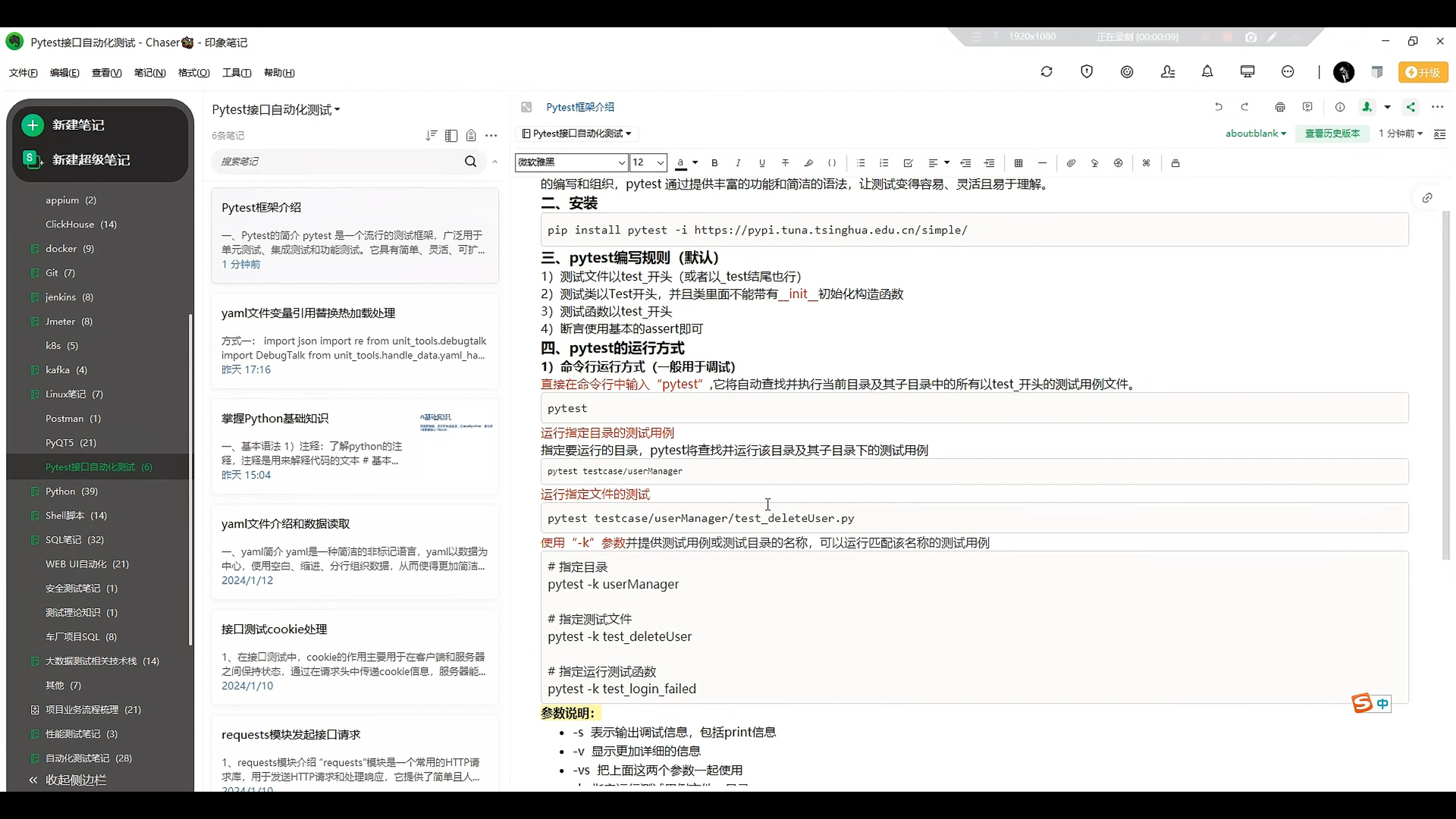Click the orange 升级 upgrade button
Image resolution: width=1456 pixels, height=819 pixels.
[1423, 72]
